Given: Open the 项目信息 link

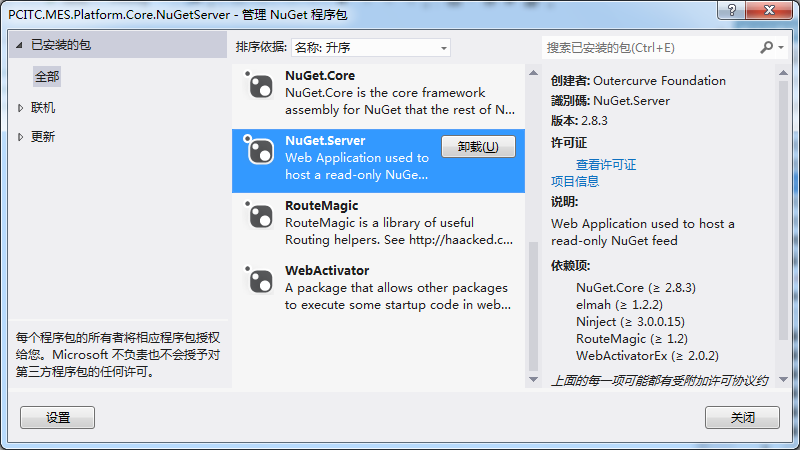Looking at the screenshot, I should click(575, 181).
